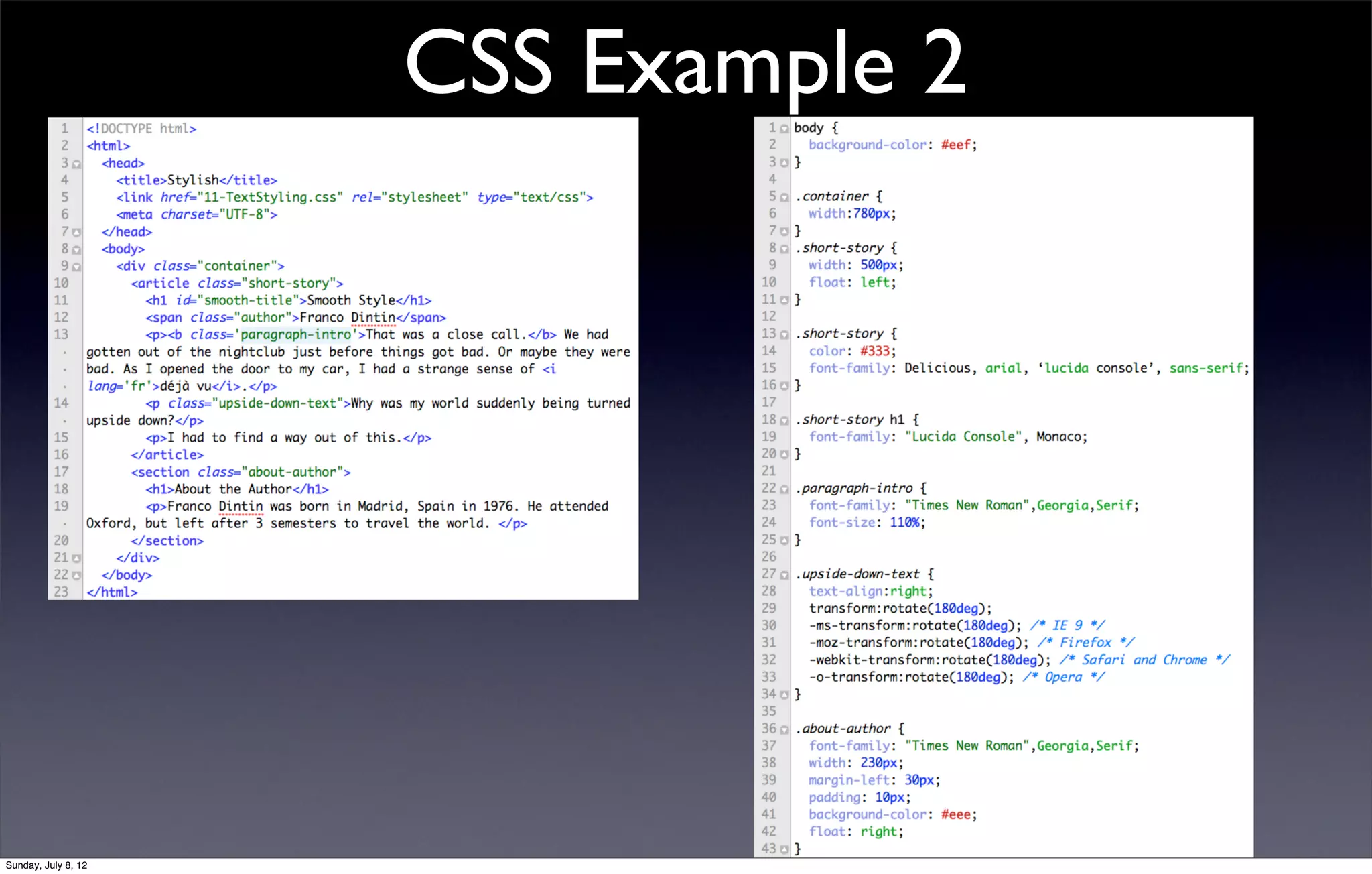Toggle the closing brace fold marker on CSS line 20
This screenshot has width=1372, height=874.
click(x=784, y=455)
